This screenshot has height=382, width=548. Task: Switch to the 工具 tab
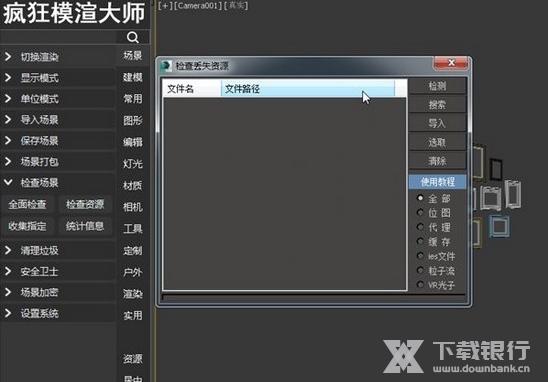click(133, 229)
